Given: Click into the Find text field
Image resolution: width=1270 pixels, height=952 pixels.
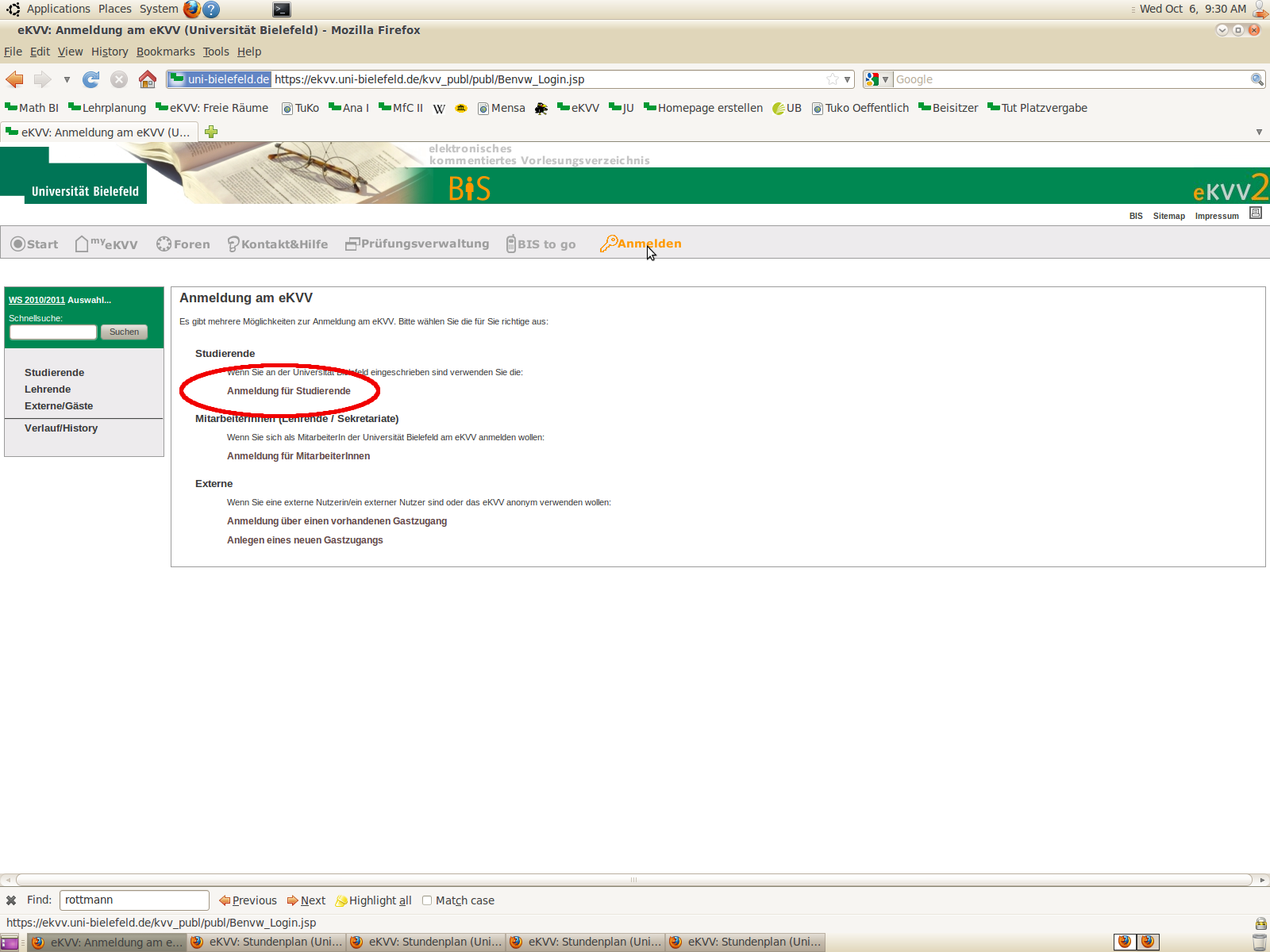Looking at the screenshot, I should [134, 900].
